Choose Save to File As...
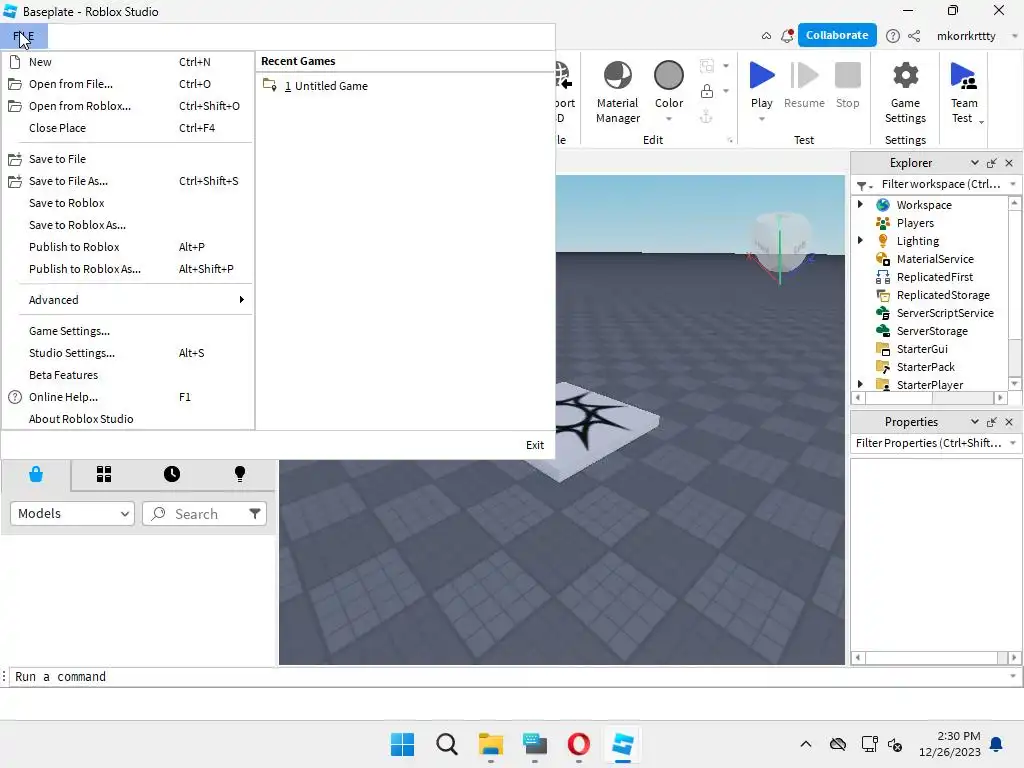 [128, 181]
